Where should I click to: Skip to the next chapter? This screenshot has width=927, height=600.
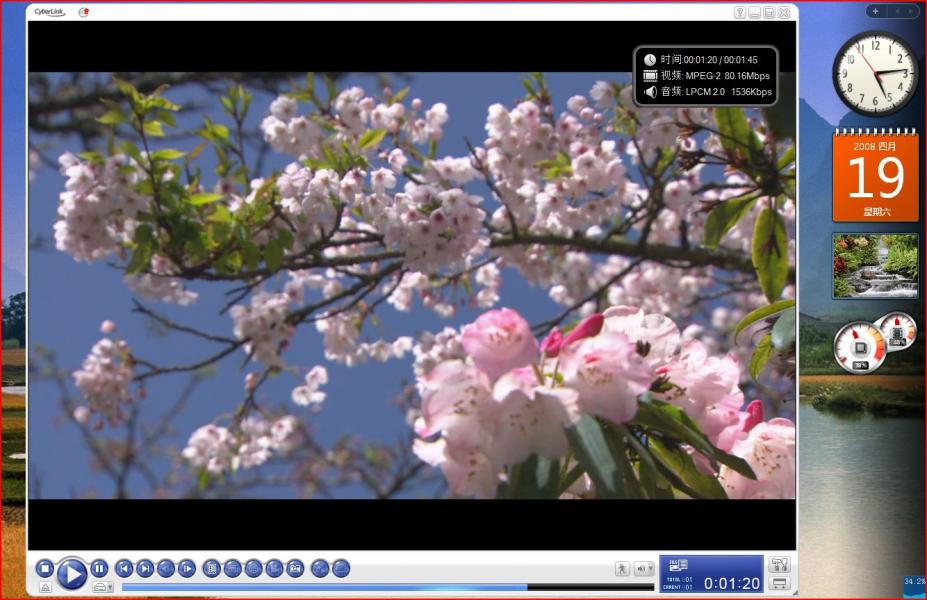tap(145, 569)
